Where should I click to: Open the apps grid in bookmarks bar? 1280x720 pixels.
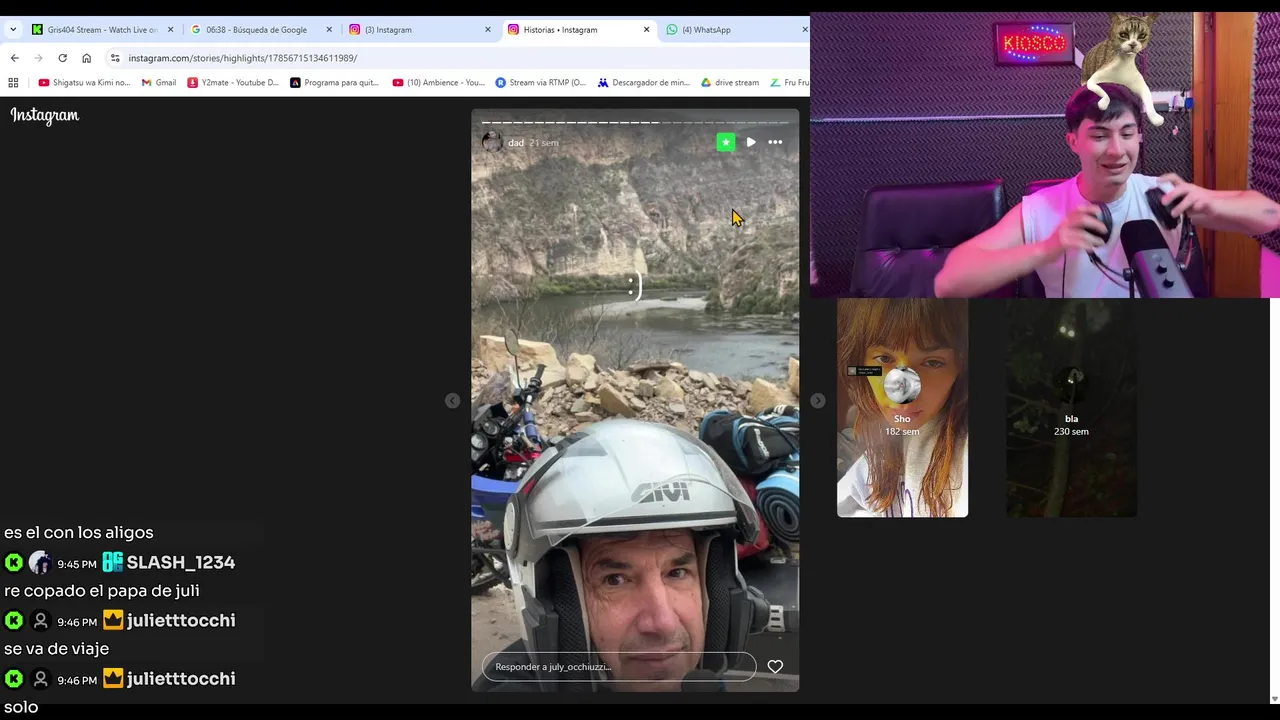tap(13, 83)
